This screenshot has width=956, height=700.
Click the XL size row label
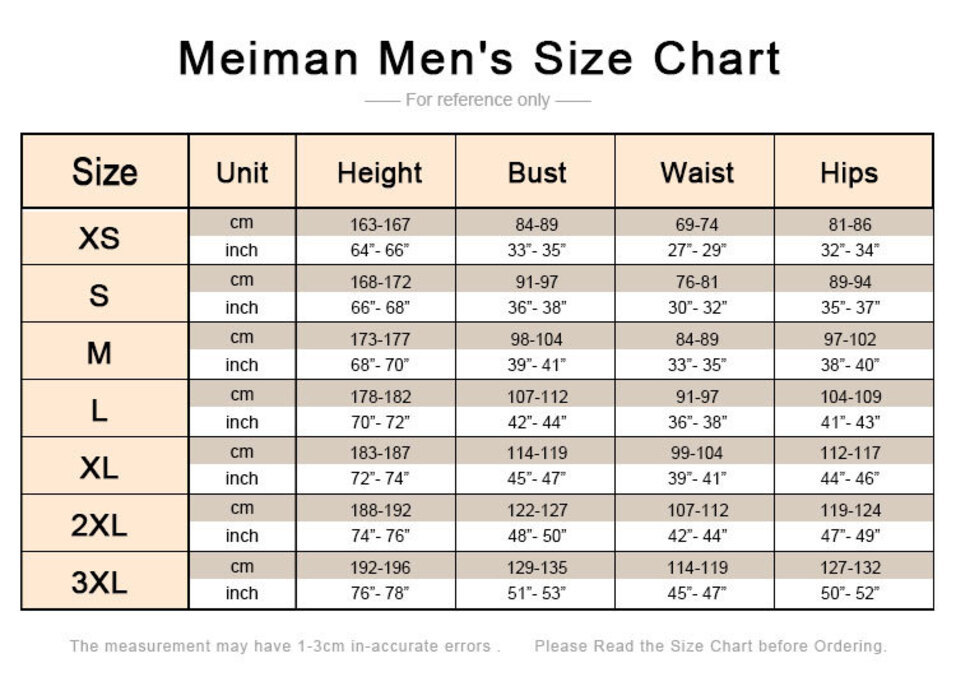click(99, 466)
